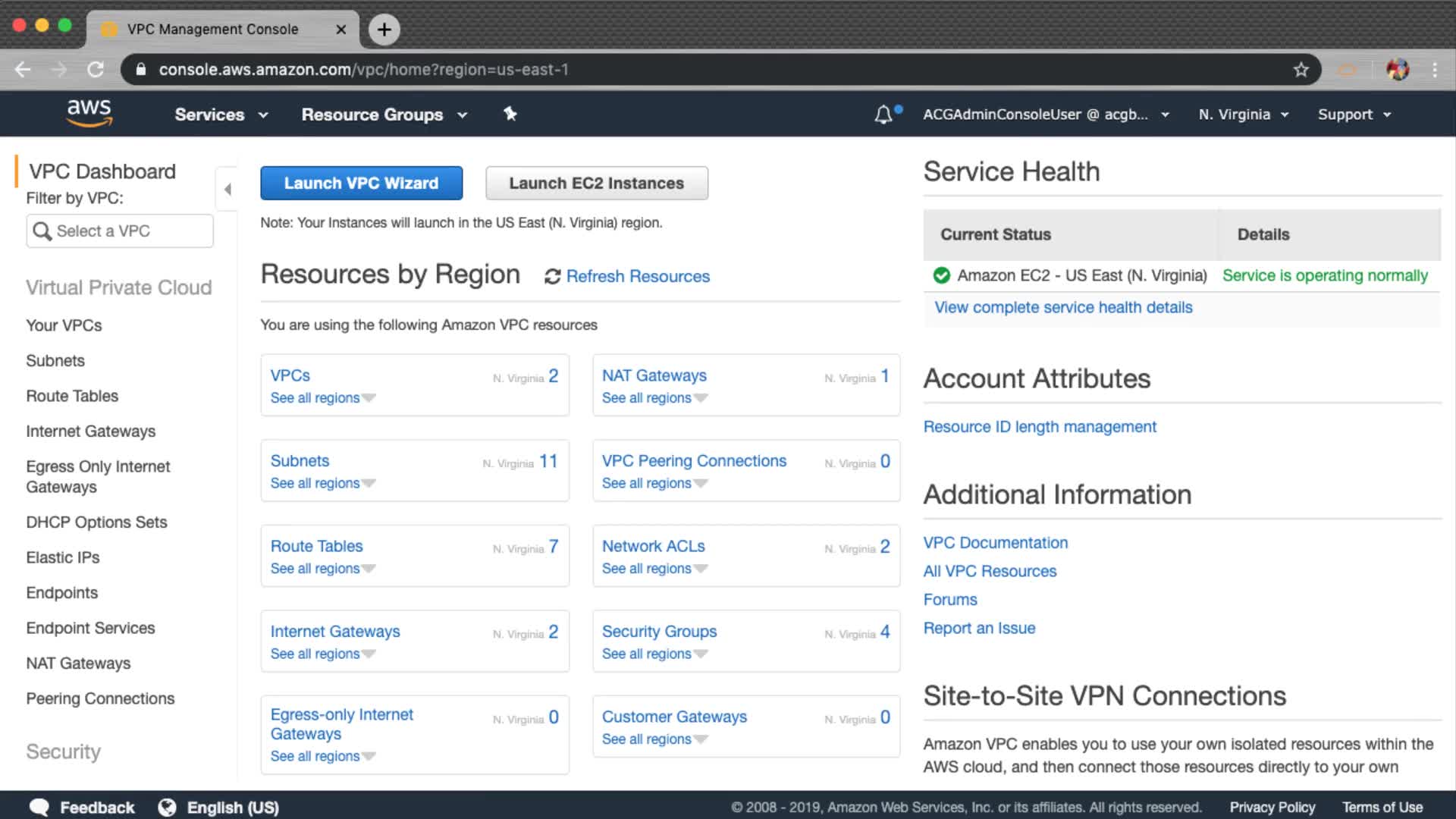Open the Support menu
Viewport: 1456px width, 819px height.
pyautogui.click(x=1354, y=115)
